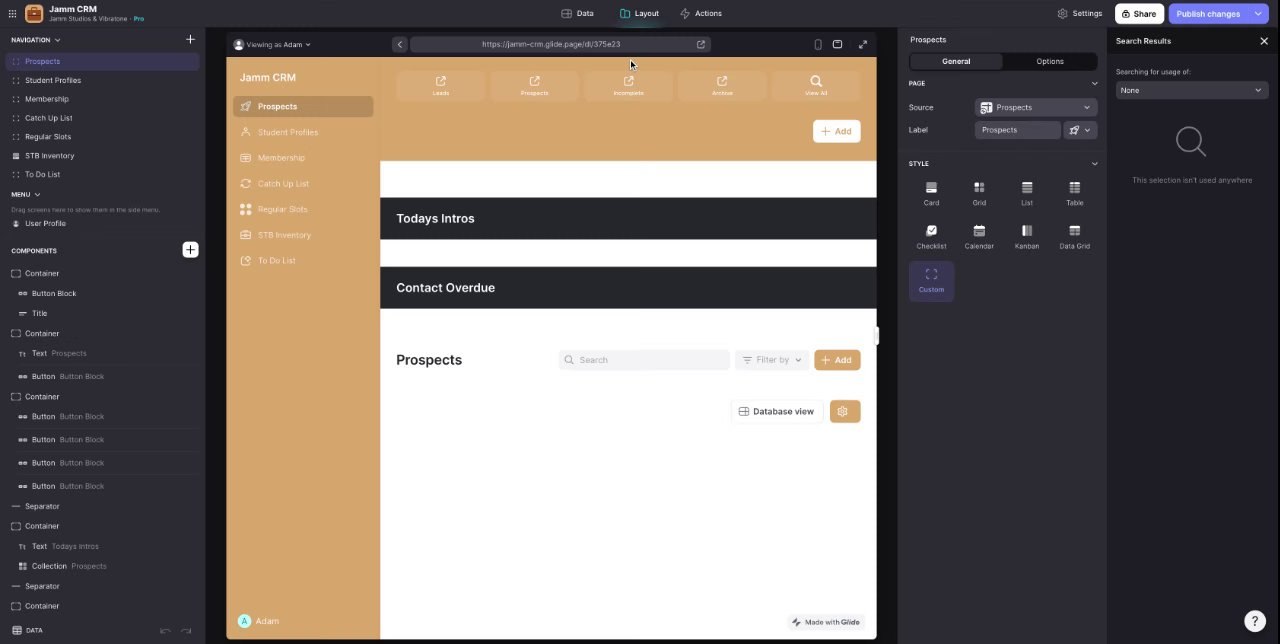This screenshot has width=1280, height=644.
Task: Click the View All search shortcut
Action: 816,85
